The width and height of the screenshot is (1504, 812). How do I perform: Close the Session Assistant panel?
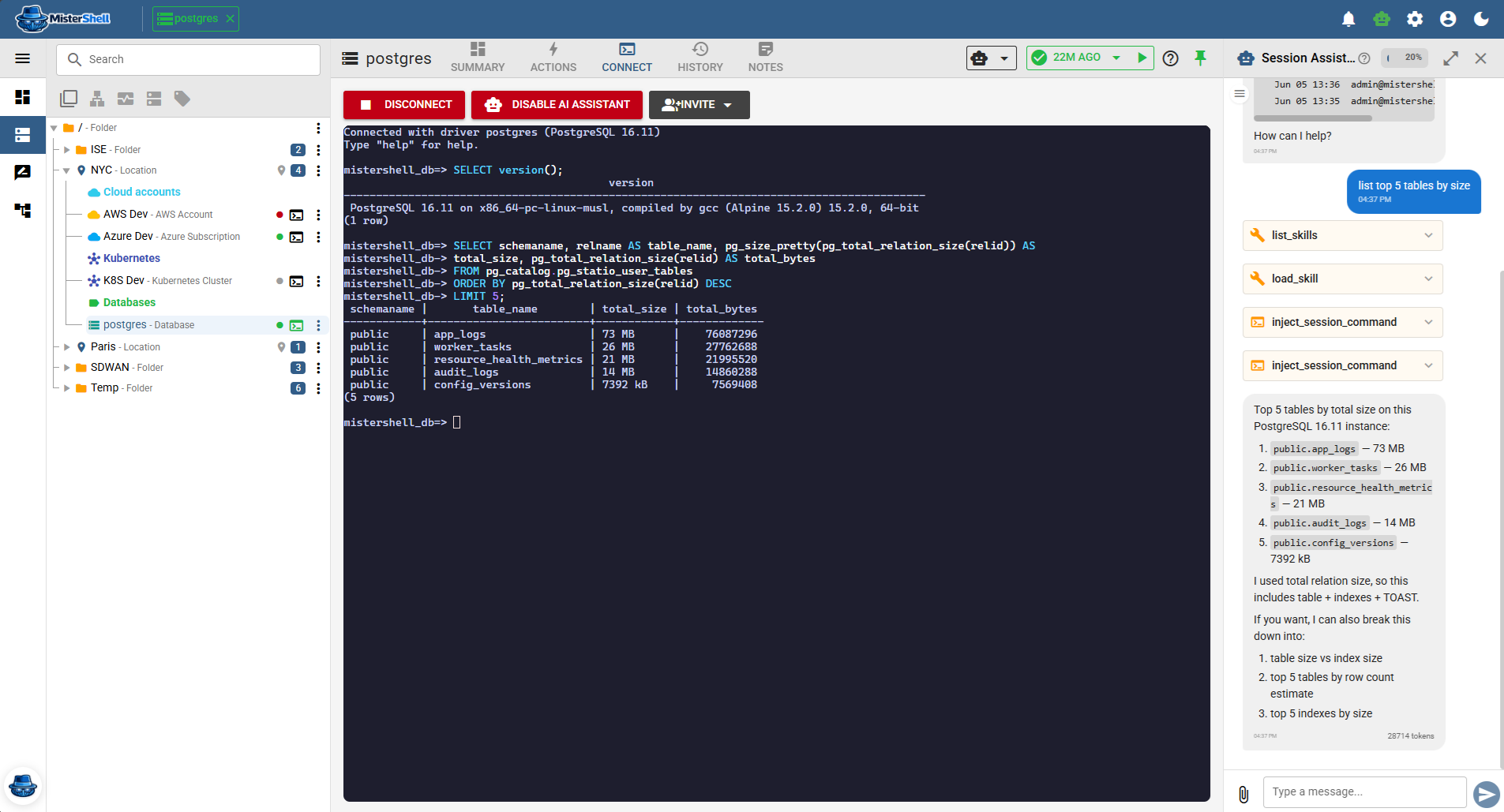click(1481, 58)
